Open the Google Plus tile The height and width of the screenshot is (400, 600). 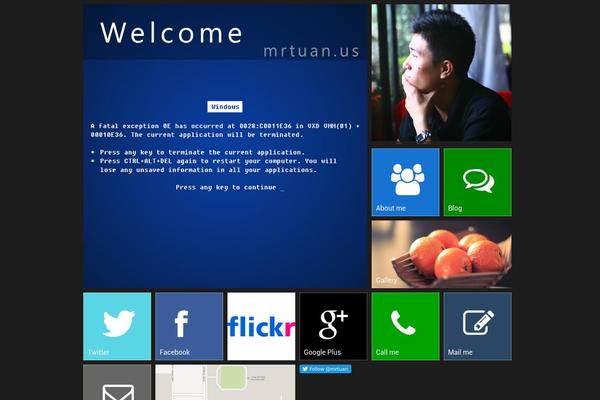tap(333, 326)
